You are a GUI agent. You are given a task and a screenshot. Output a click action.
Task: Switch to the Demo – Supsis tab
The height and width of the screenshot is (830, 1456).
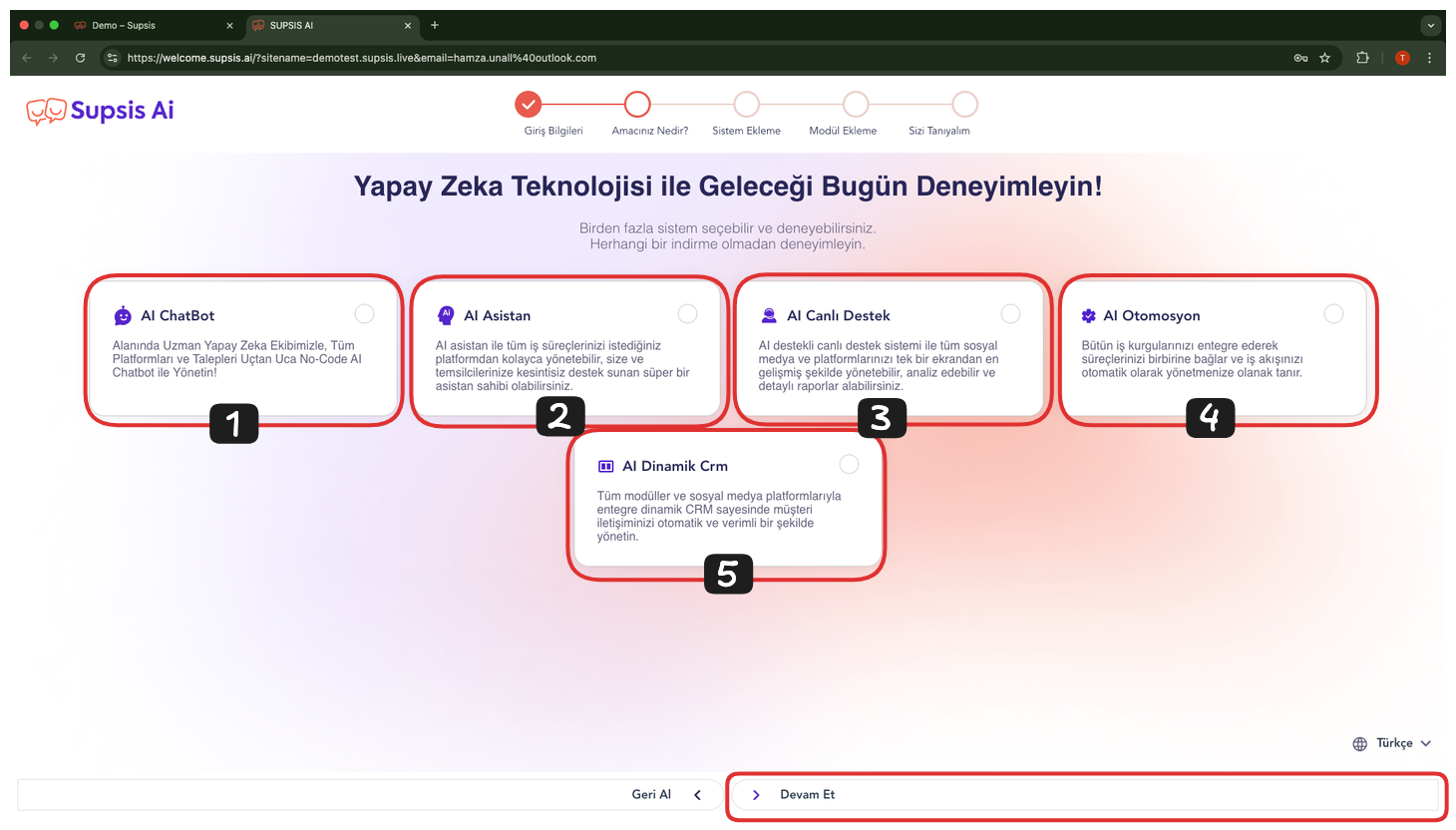pyautogui.click(x=155, y=26)
